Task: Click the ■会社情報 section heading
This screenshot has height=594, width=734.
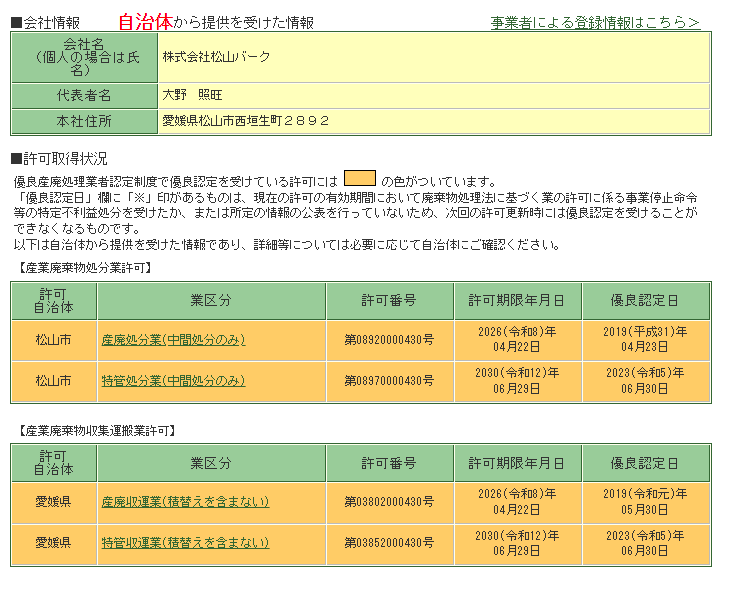Action: point(46,22)
